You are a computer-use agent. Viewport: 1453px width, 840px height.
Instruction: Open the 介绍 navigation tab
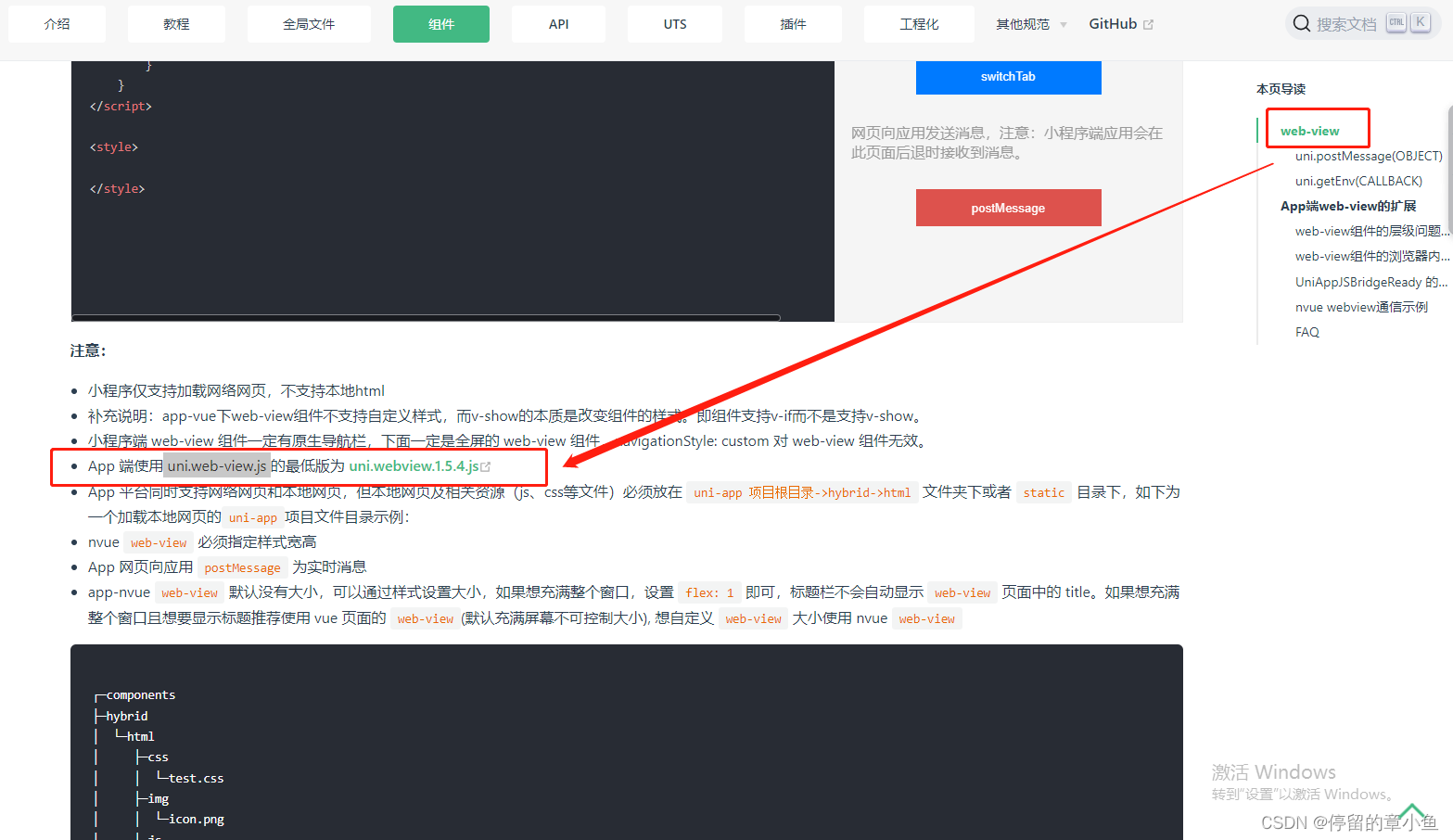point(57,24)
